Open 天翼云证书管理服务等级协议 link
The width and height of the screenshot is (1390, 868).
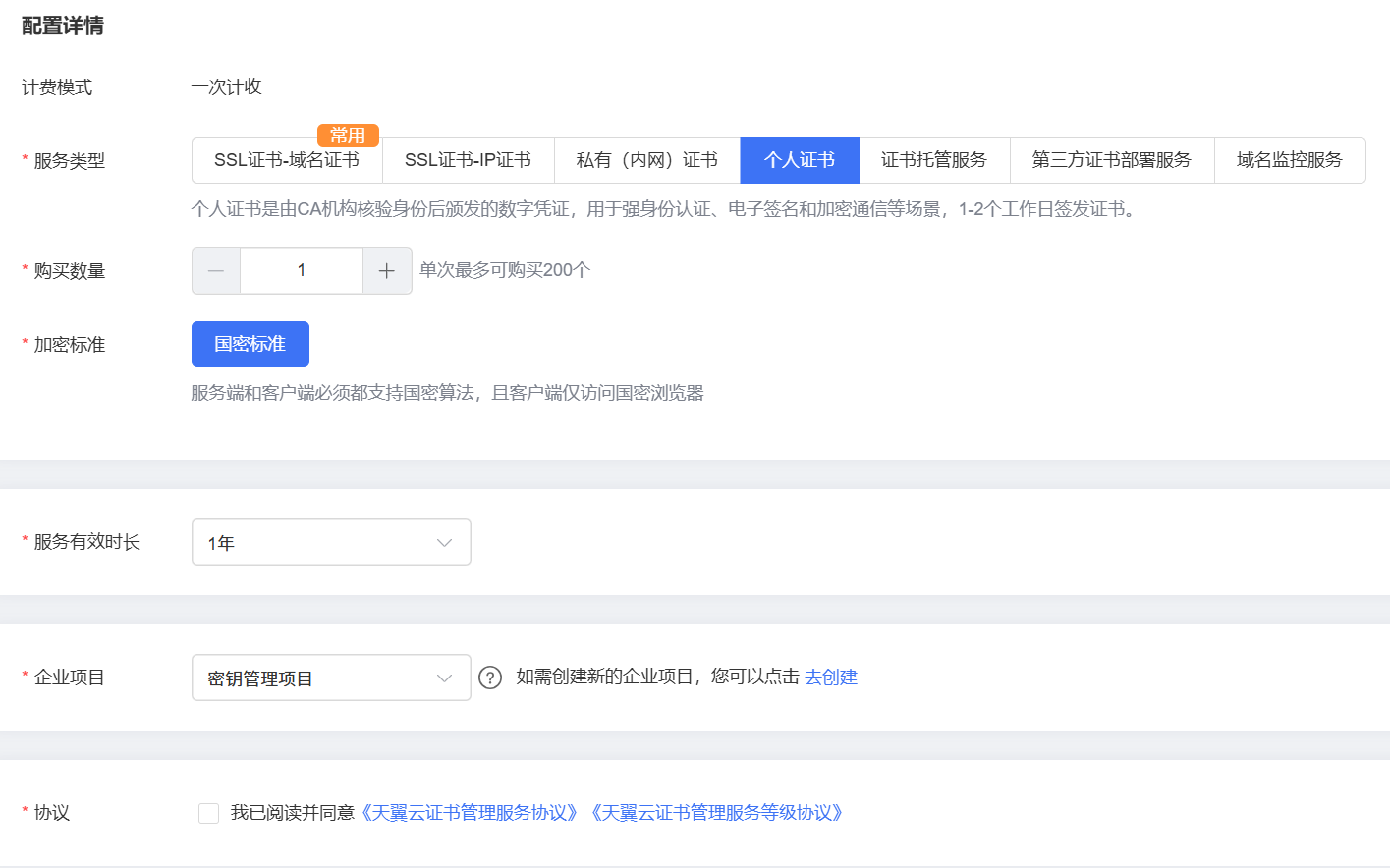coord(717,813)
